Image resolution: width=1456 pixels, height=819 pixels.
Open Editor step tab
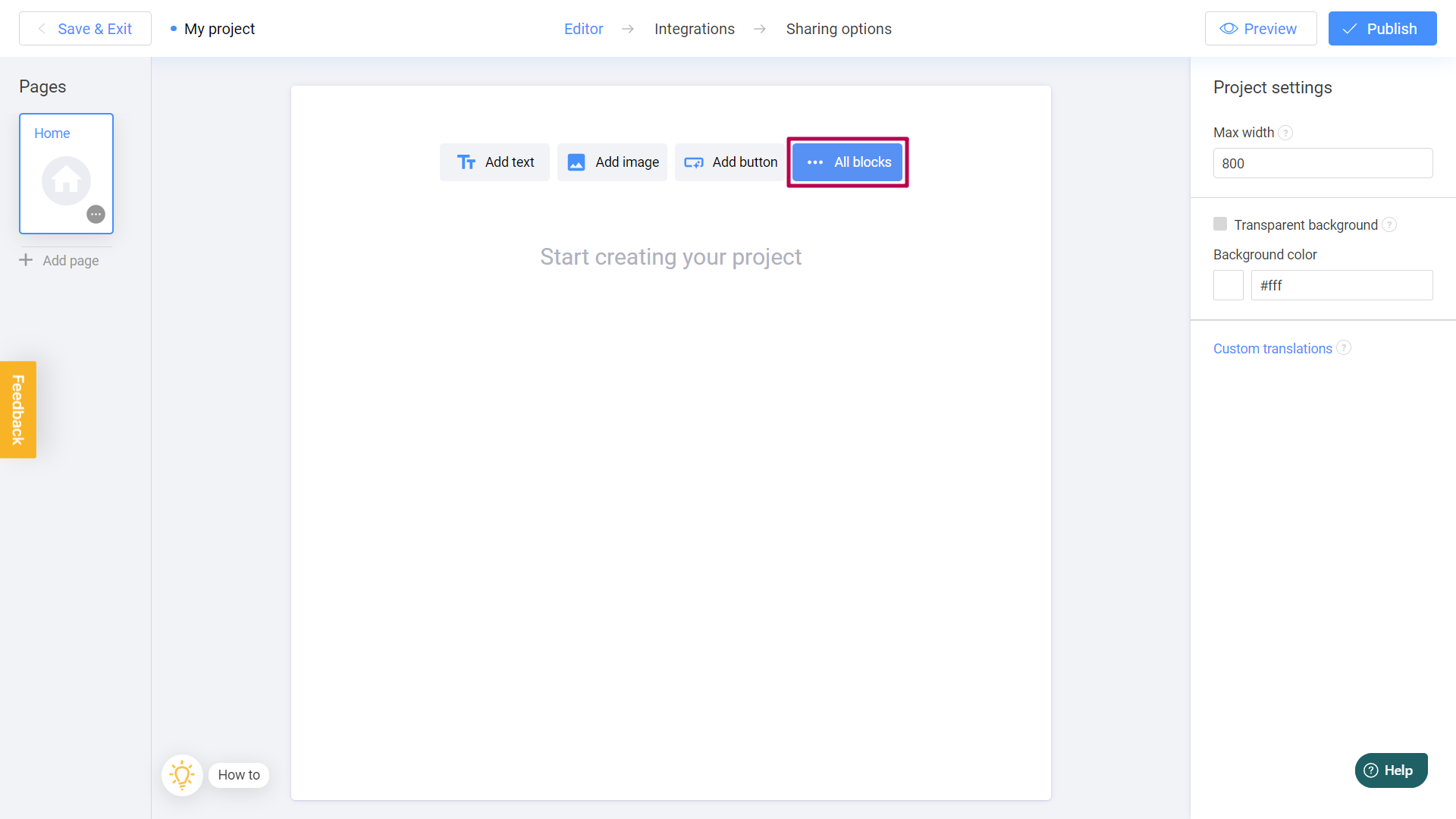pyautogui.click(x=583, y=29)
